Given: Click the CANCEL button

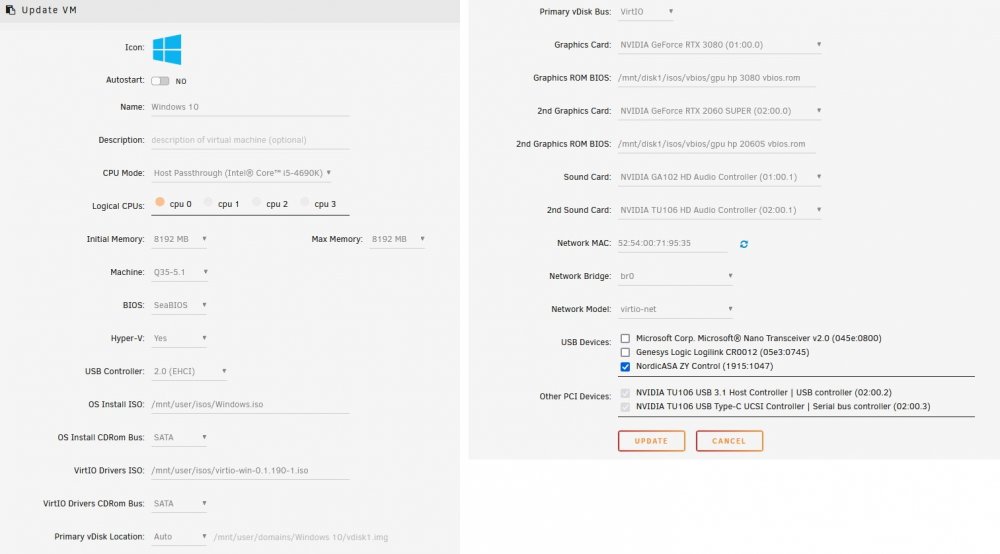Looking at the screenshot, I should click(729, 441).
